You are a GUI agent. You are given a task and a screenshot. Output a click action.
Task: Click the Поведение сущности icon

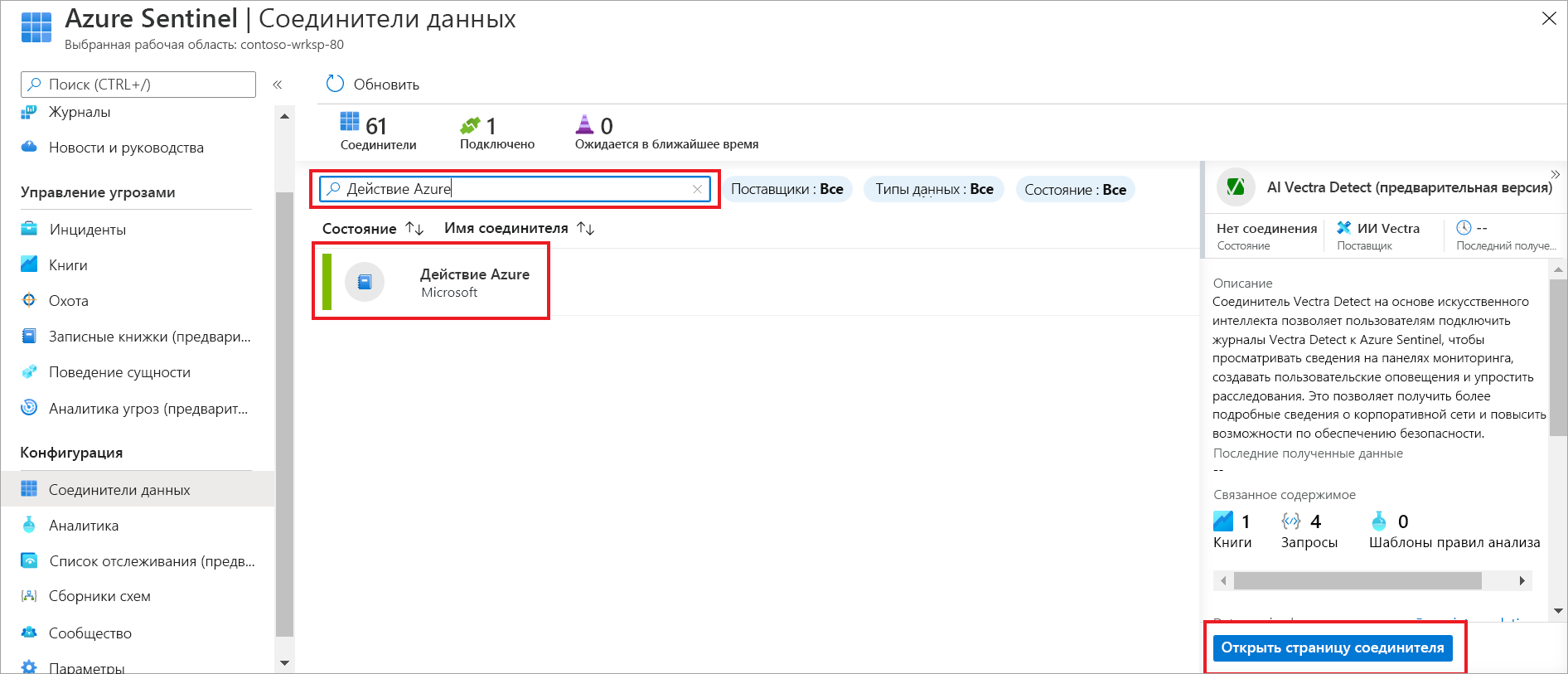pos(29,371)
